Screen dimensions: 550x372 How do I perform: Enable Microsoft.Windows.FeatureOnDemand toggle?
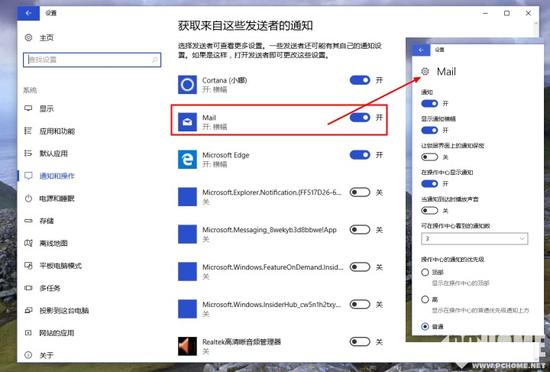click(360, 267)
